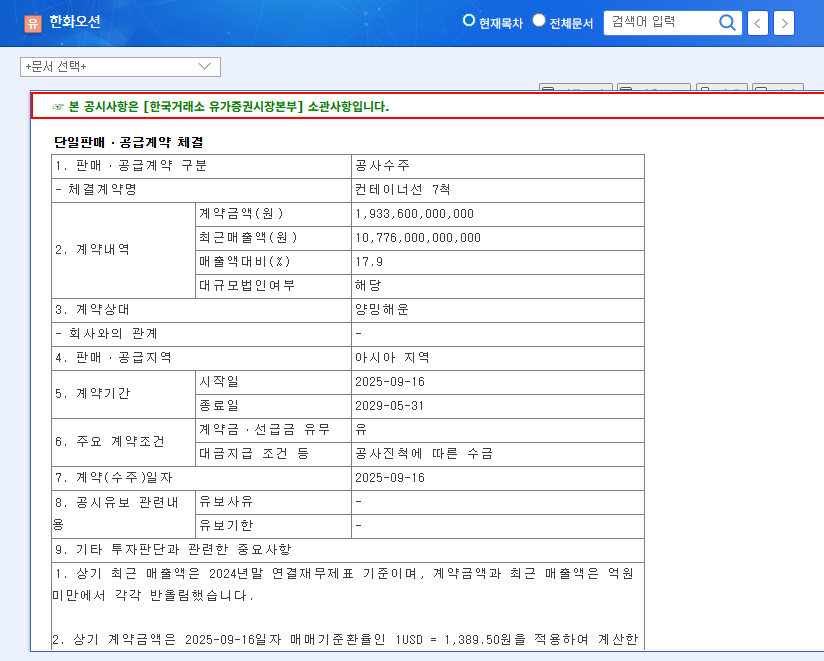This screenshot has height=661, width=824.
Task: Select the 아시아 지역 supply region cell
Action: [498, 358]
